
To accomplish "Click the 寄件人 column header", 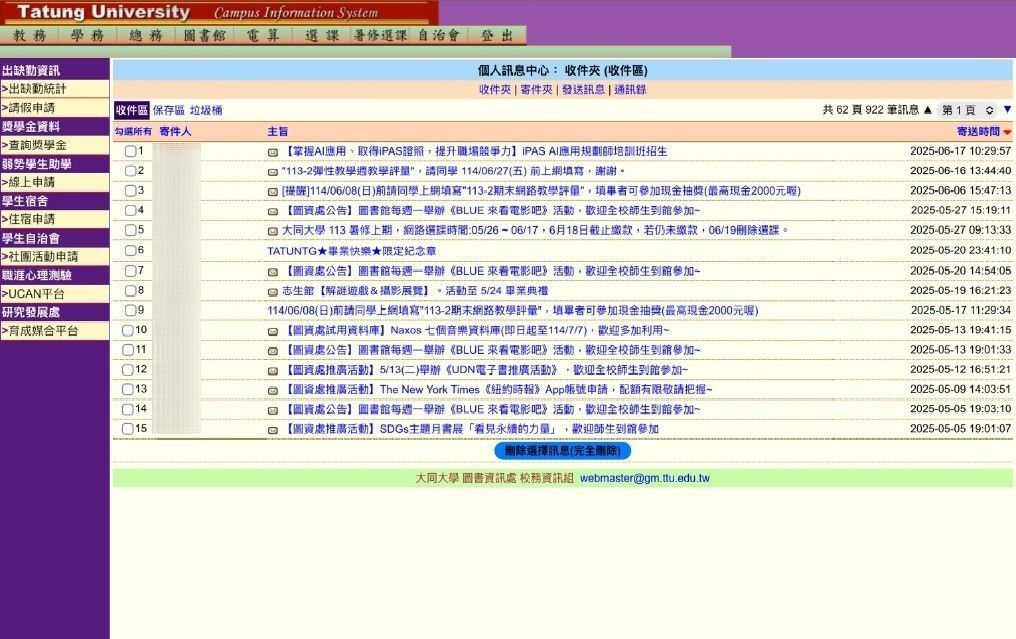I will click(175, 132).
